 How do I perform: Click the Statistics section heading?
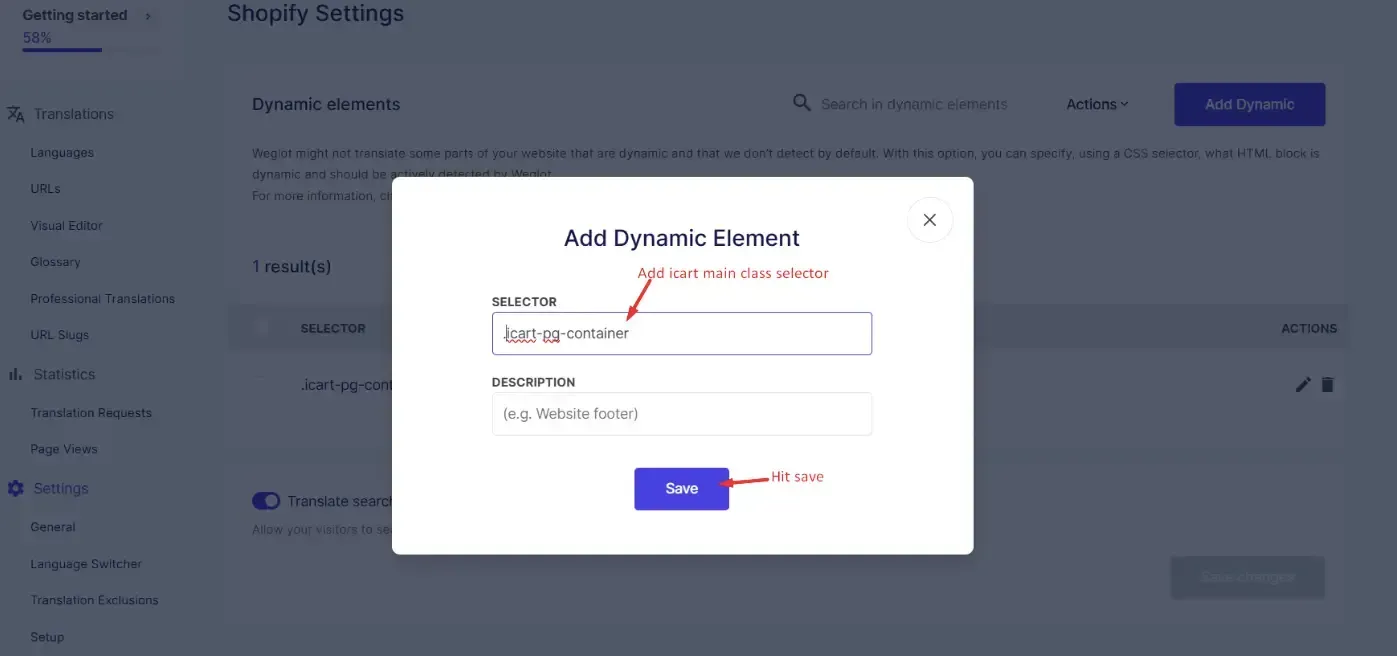64,374
